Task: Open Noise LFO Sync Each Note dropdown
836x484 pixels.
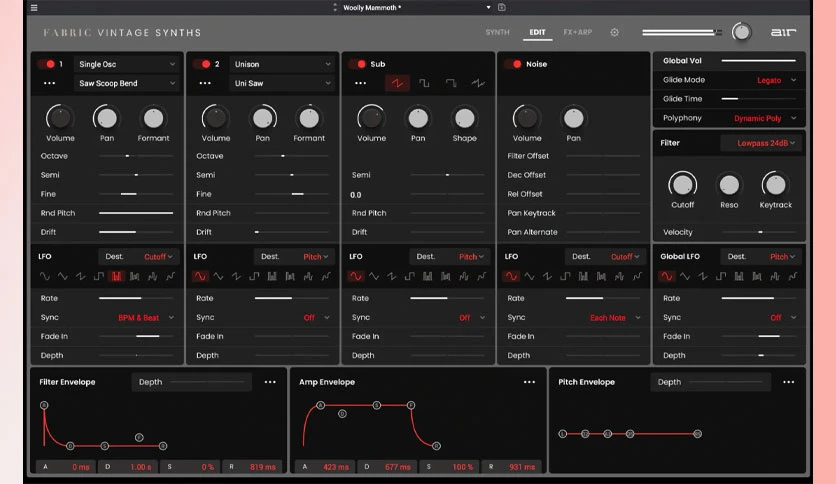Action: coord(615,318)
